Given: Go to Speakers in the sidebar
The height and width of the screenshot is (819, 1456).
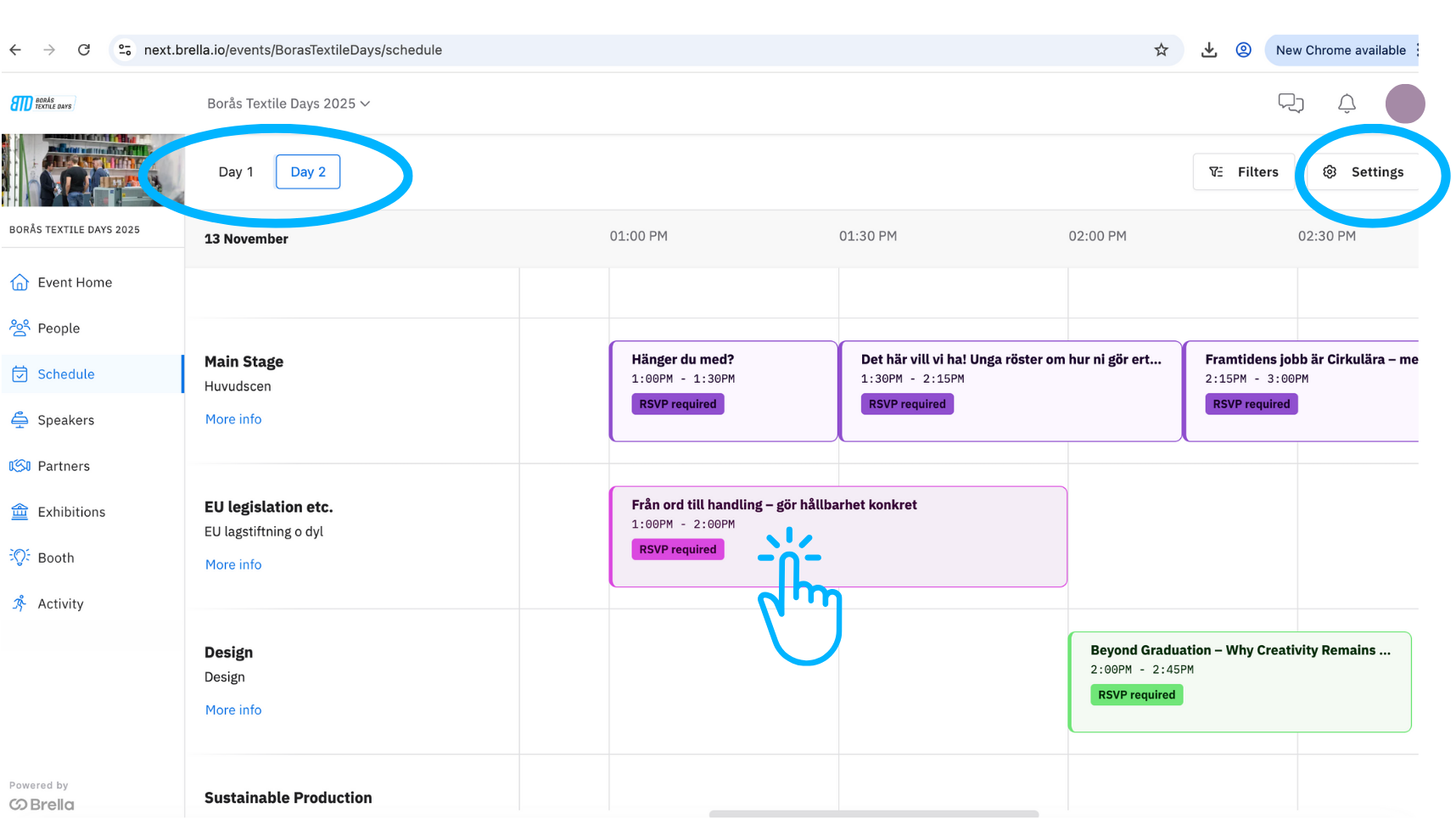Looking at the screenshot, I should [65, 420].
